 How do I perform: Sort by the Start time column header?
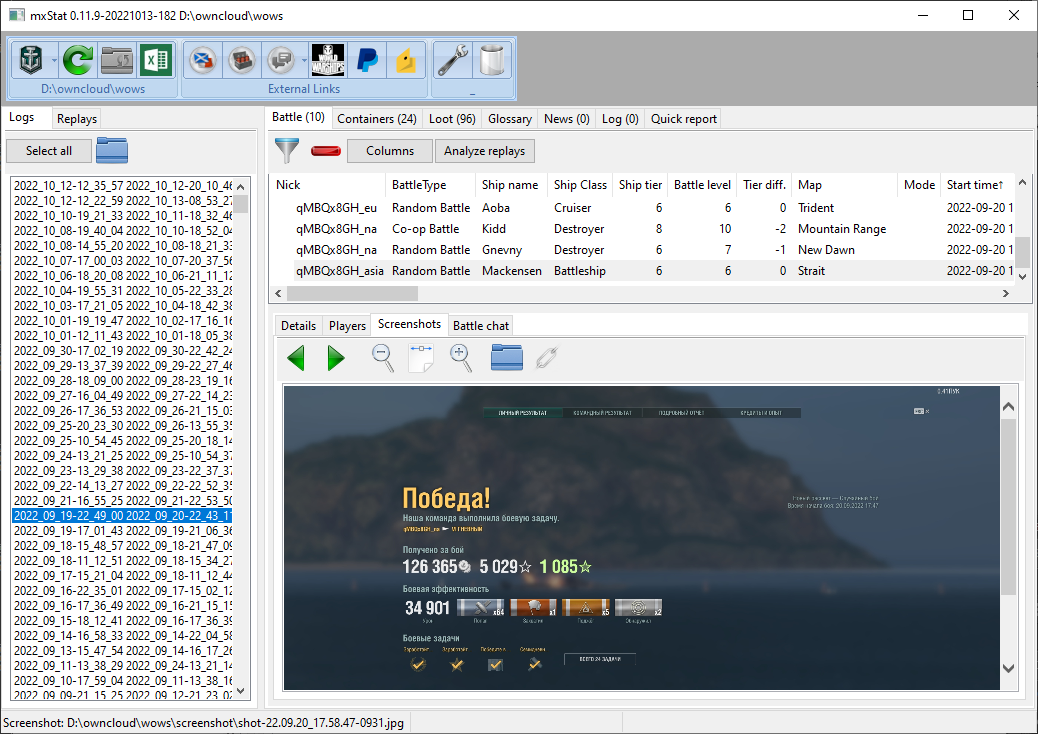click(977, 185)
